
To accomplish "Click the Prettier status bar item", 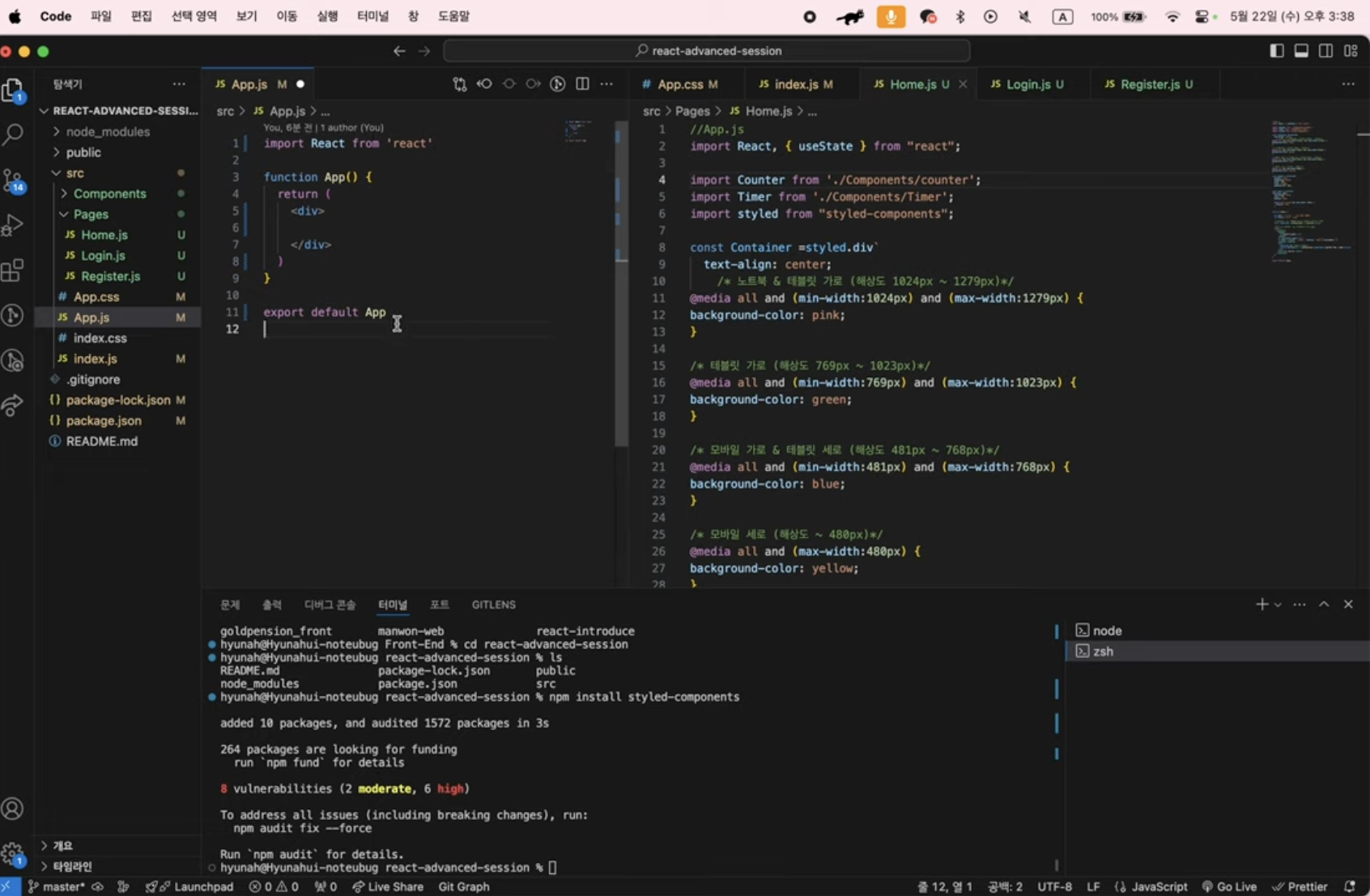I will click(1300, 887).
